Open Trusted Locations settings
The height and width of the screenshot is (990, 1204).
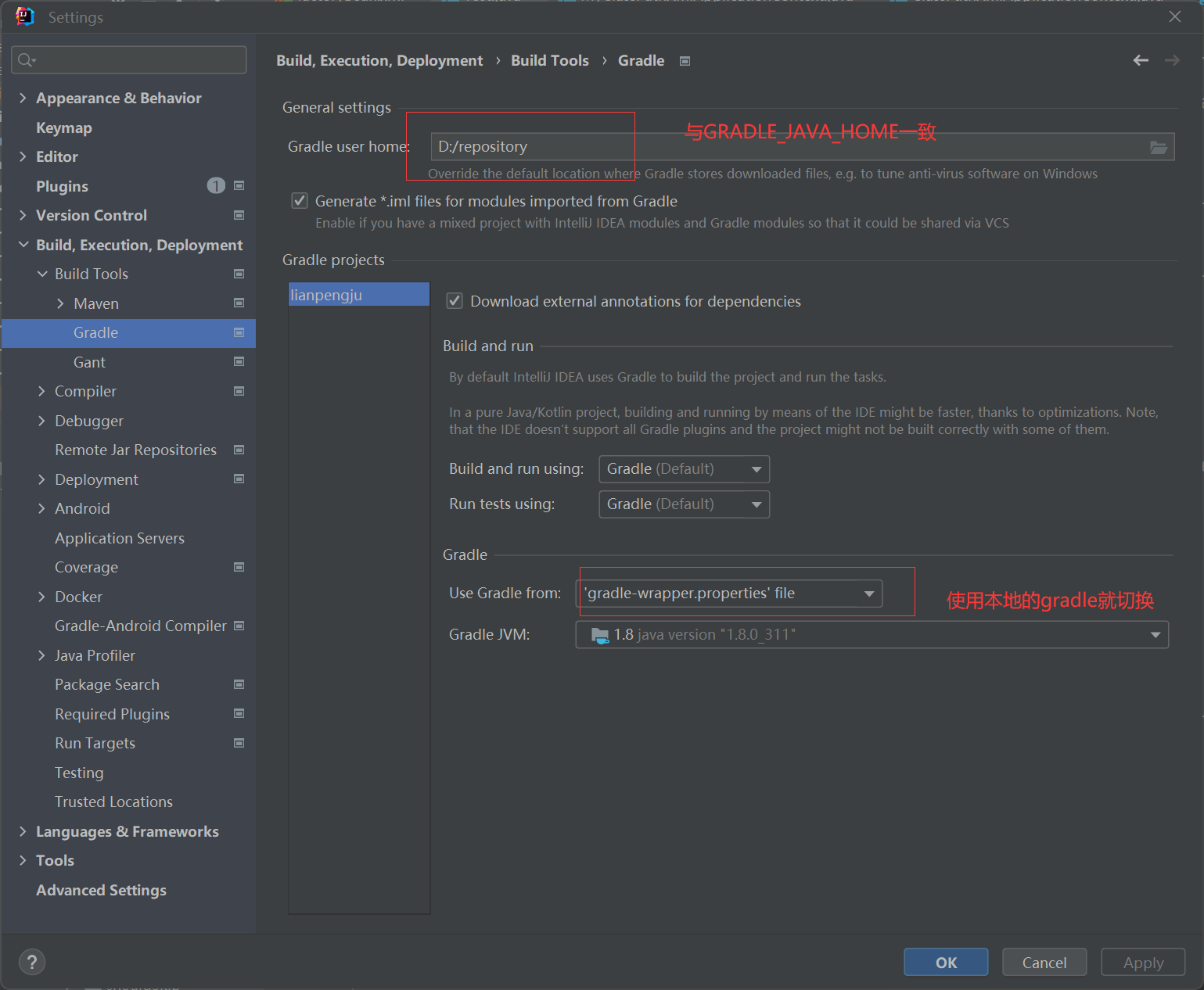click(113, 802)
